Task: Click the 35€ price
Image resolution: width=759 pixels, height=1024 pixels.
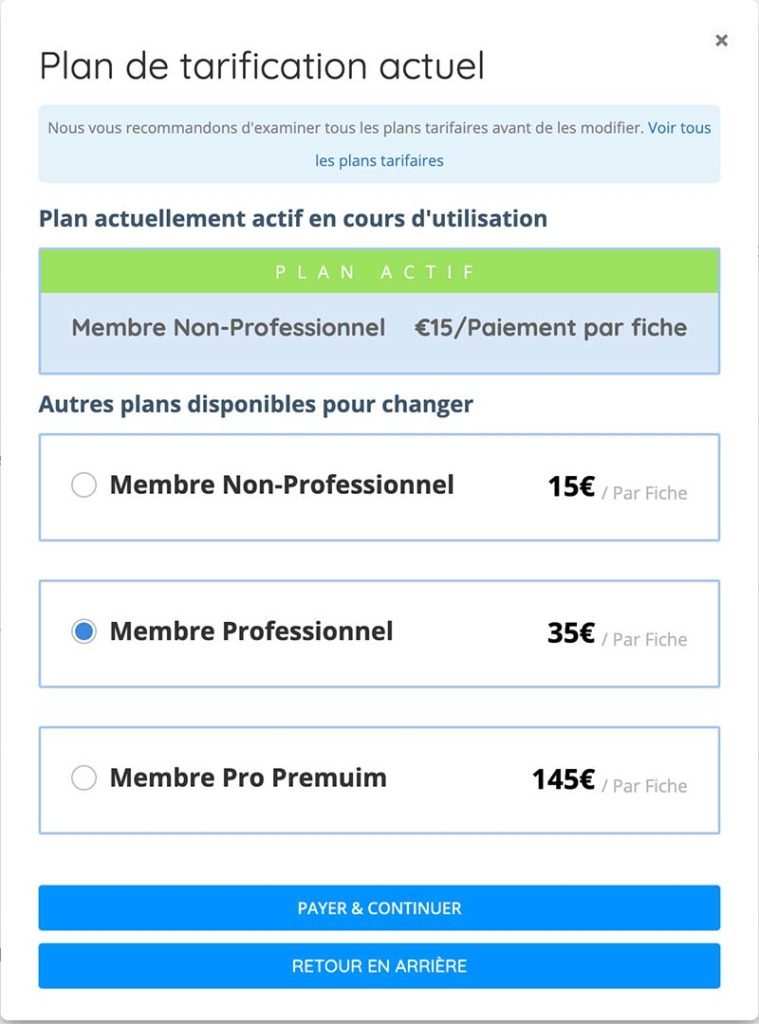Action: (571, 633)
